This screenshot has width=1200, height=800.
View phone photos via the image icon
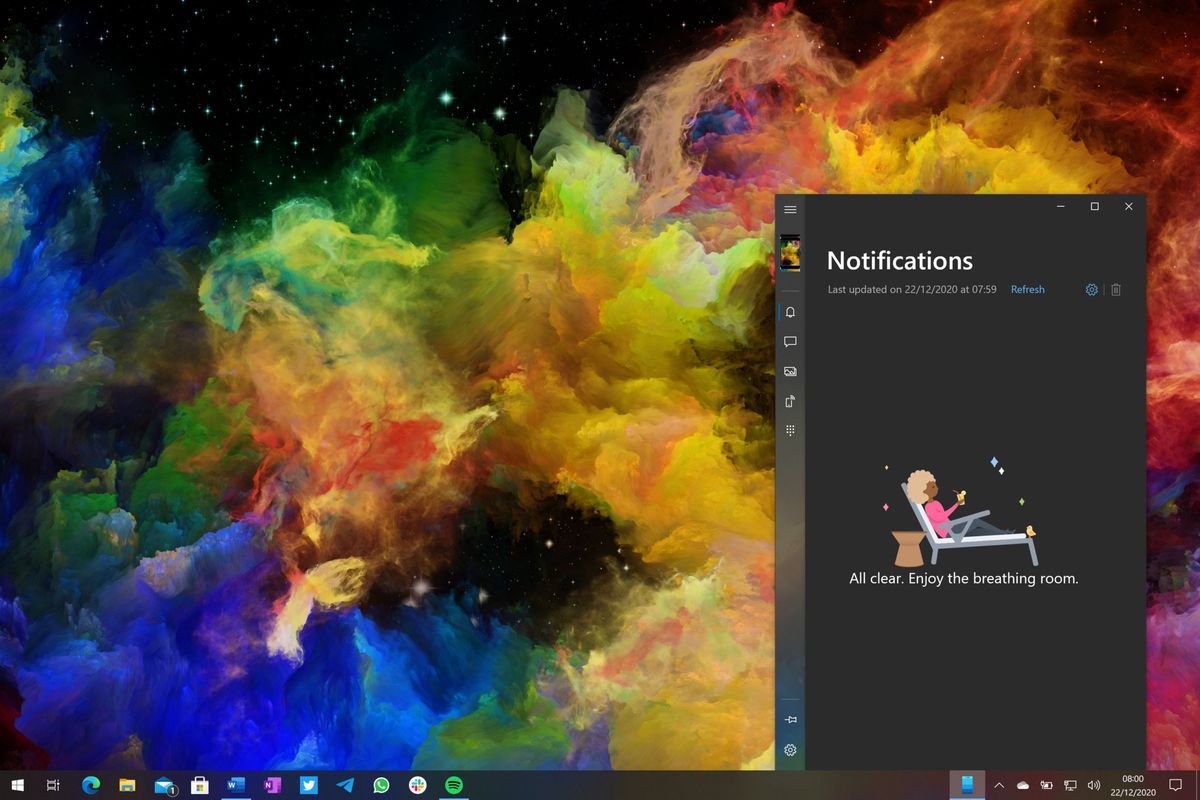[790, 371]
